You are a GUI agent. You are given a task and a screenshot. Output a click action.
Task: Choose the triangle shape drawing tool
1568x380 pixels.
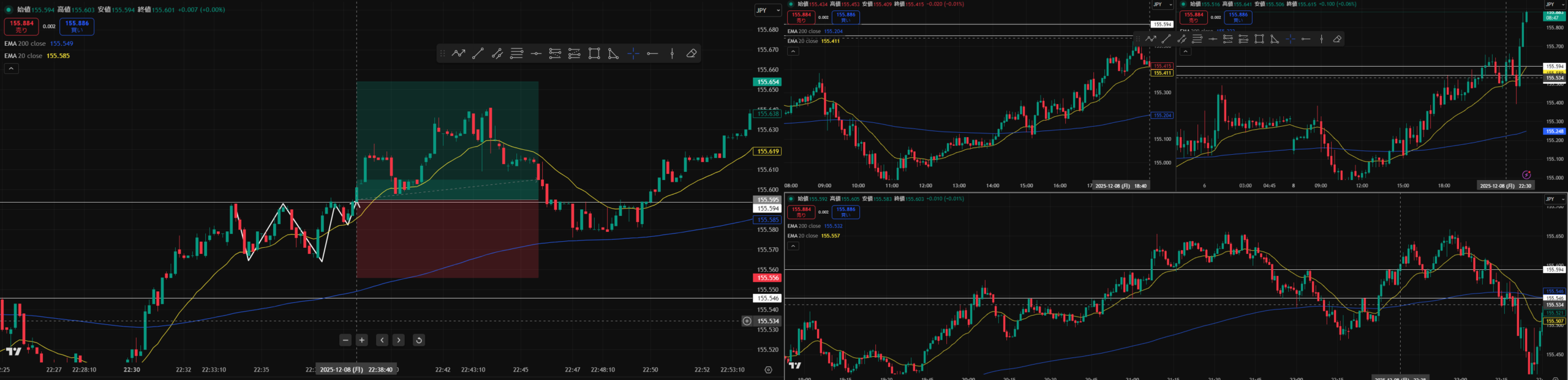pyautogui.click(x=613, y=54)
